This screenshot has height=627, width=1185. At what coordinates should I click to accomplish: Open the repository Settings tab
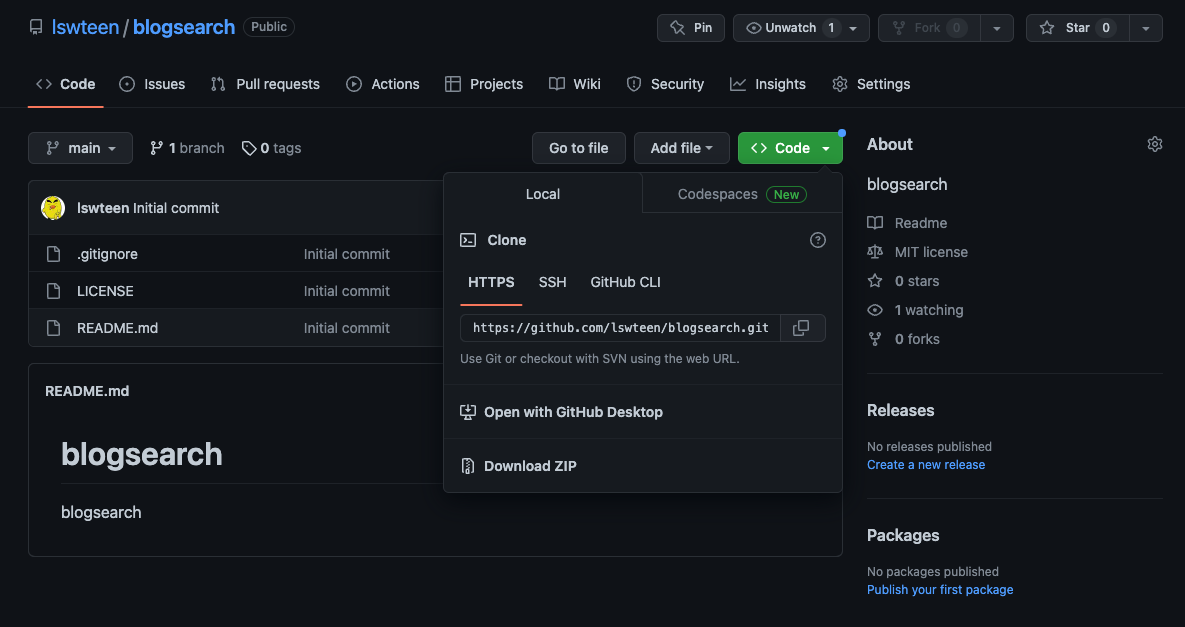[871, 84]
